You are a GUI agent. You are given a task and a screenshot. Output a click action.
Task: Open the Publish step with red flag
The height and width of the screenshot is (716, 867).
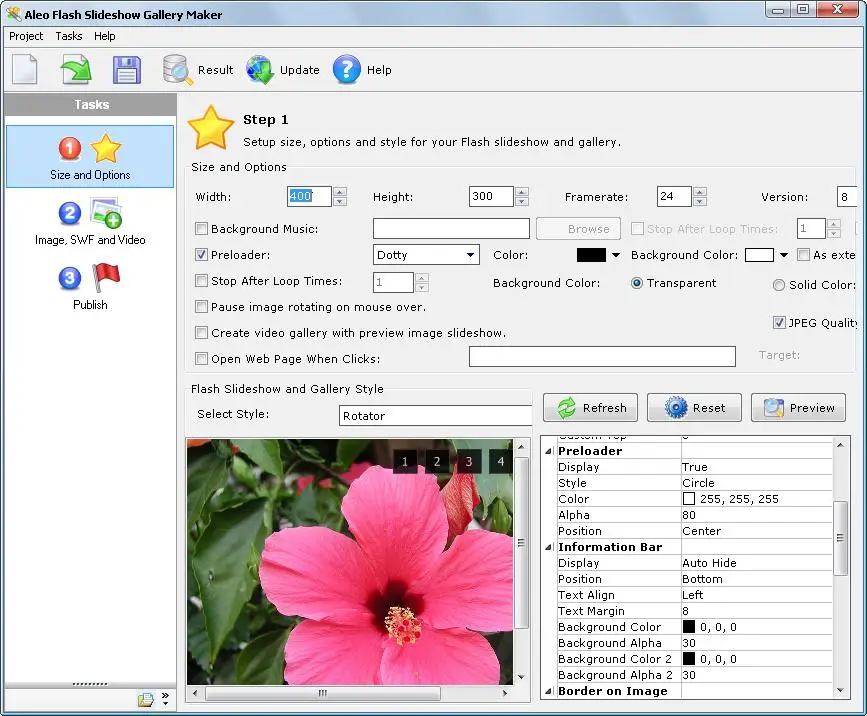click(x=90, y=287)
